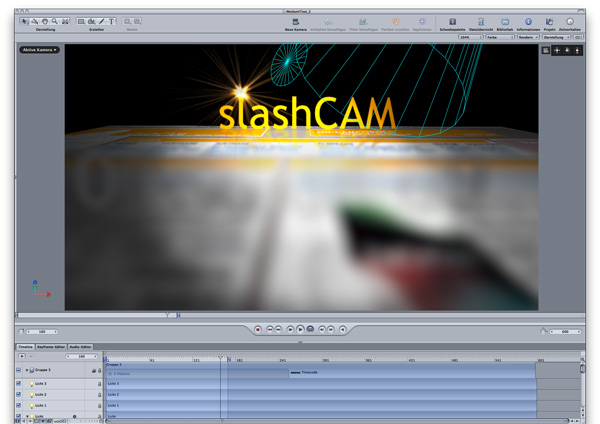Click the Replizieren icon
The image size is (600, 424).
[422, 22]
